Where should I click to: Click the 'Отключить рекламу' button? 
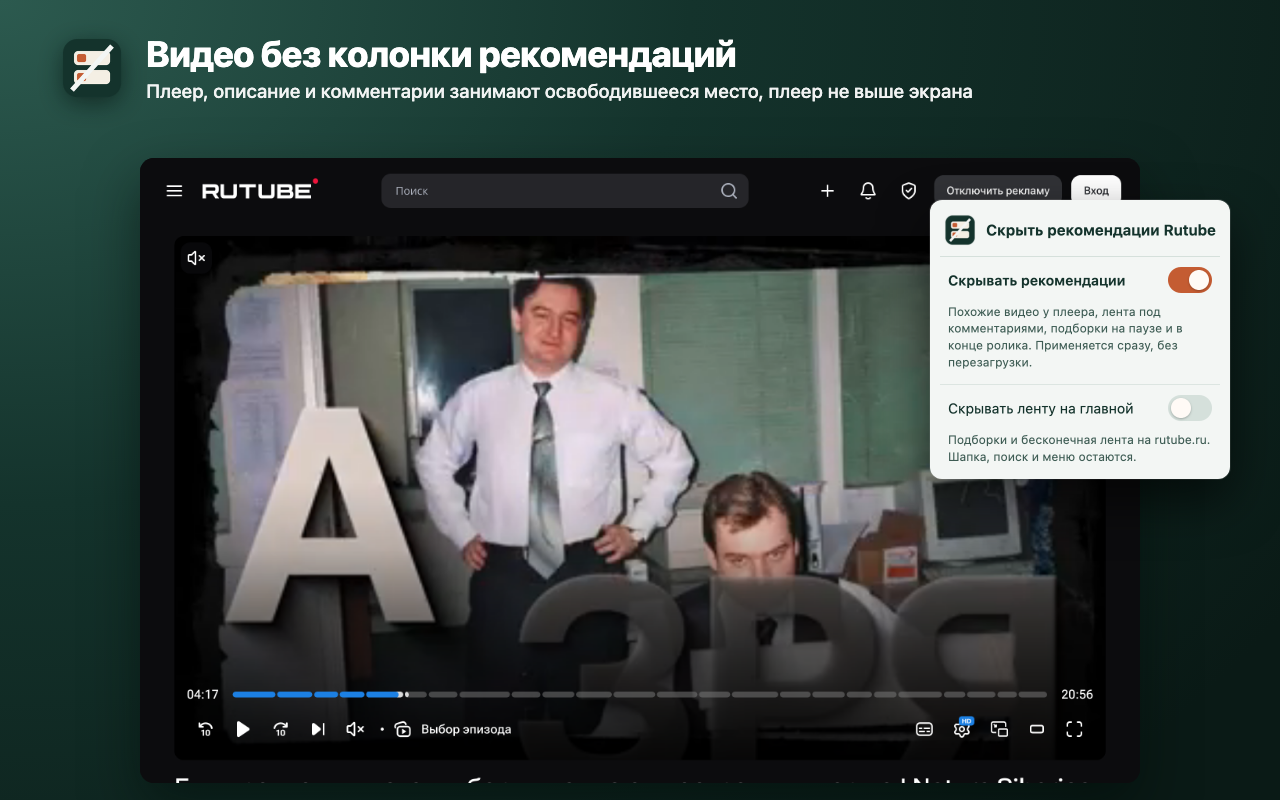point(998,191)
